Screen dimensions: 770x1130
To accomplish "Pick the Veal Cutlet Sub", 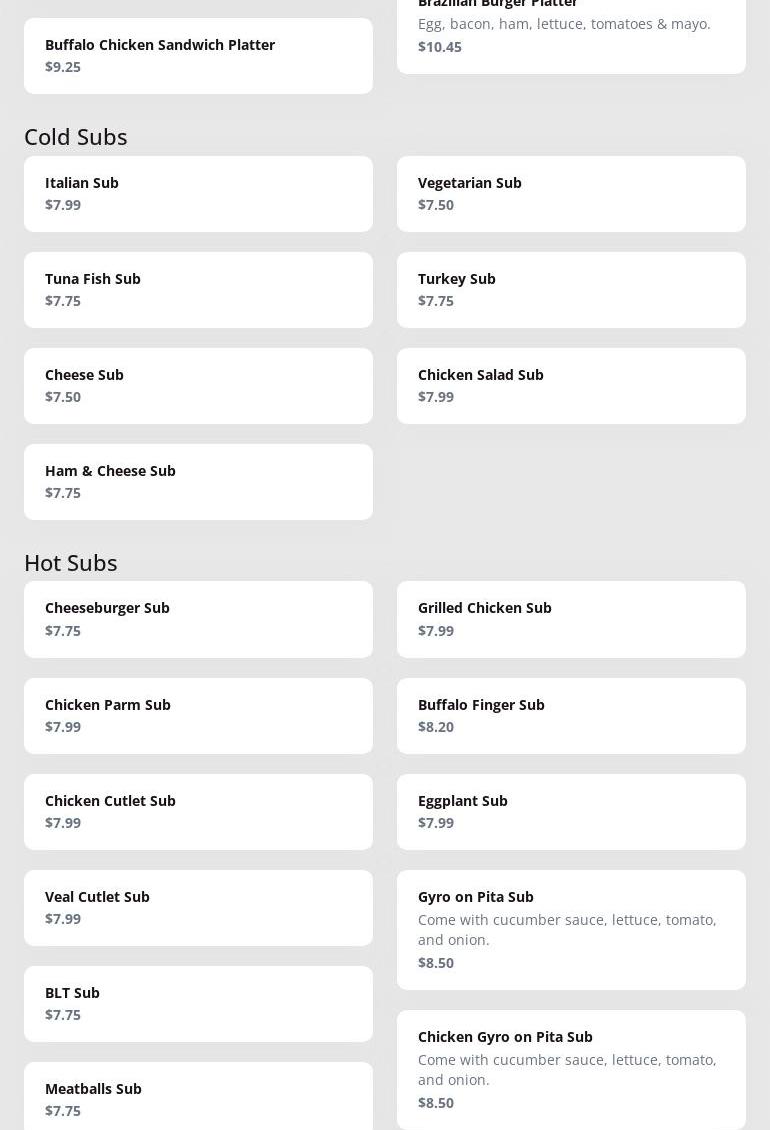I will tap(198, 907).
